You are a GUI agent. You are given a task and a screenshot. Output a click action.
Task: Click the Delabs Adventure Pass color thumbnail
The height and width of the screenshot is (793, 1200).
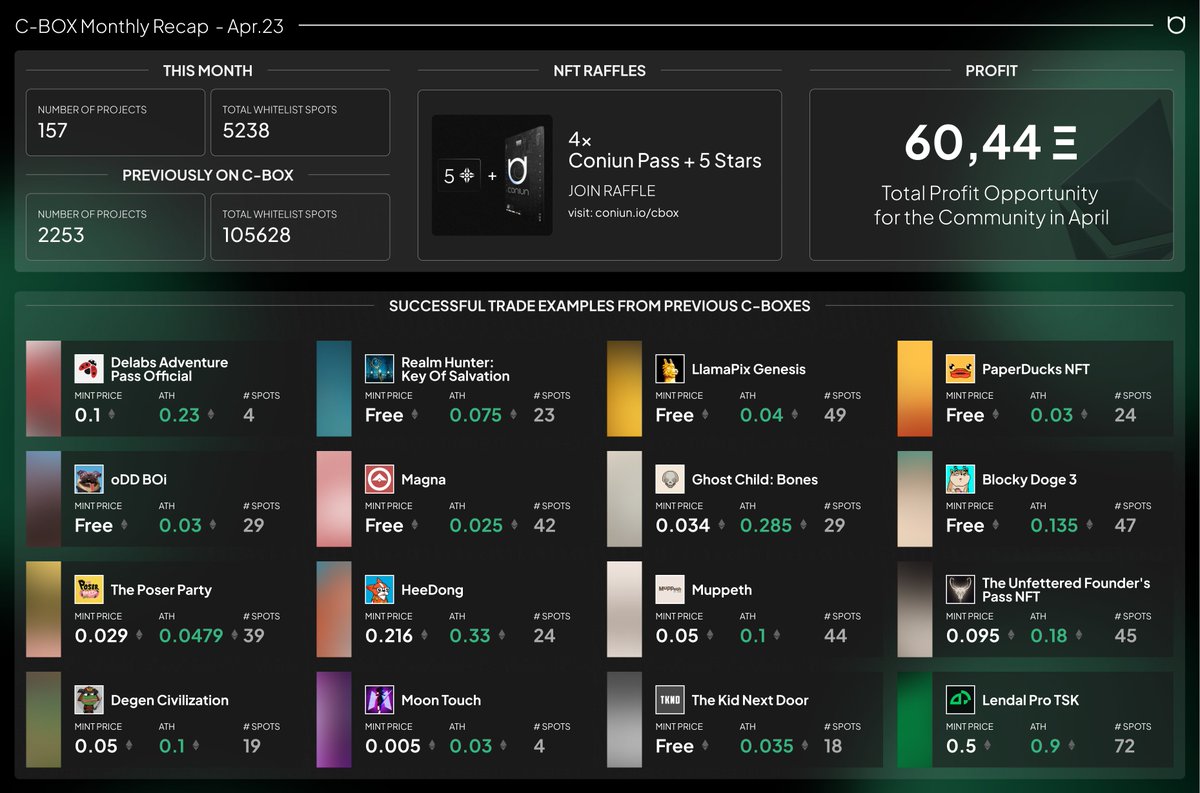(44, 388)
